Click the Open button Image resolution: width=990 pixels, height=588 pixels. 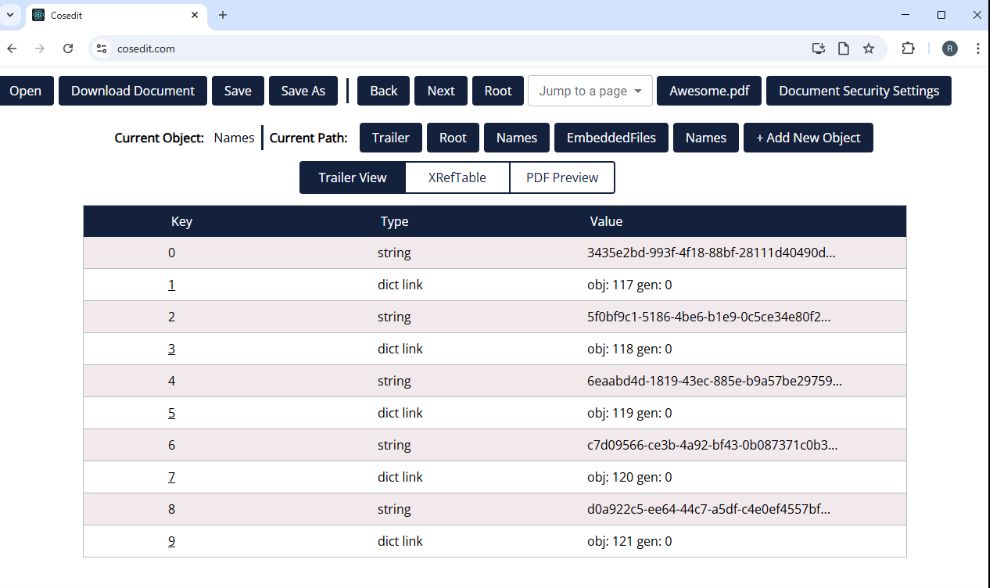click(x=25, y=91)
